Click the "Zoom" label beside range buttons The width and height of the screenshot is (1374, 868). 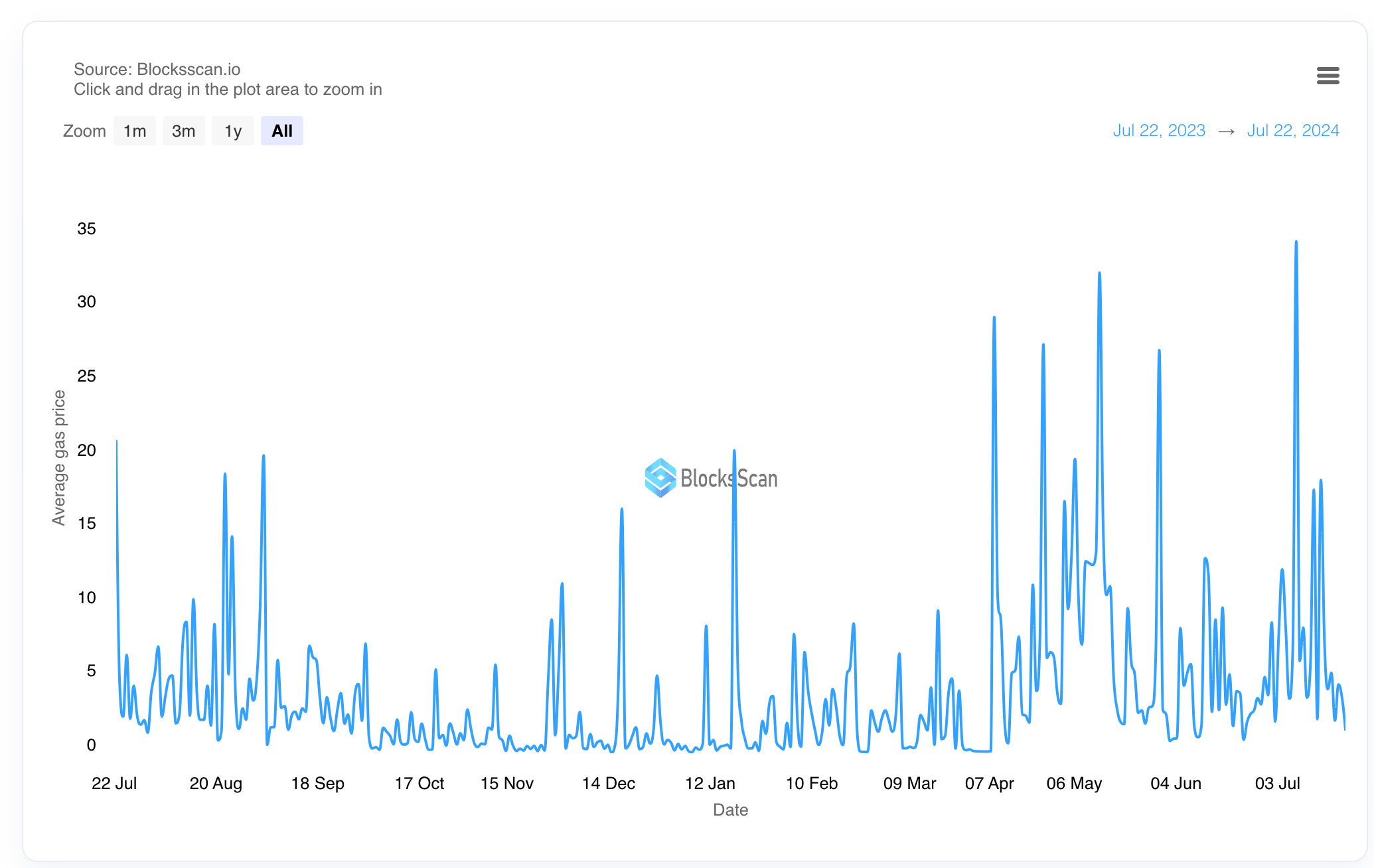click(84, 131)
